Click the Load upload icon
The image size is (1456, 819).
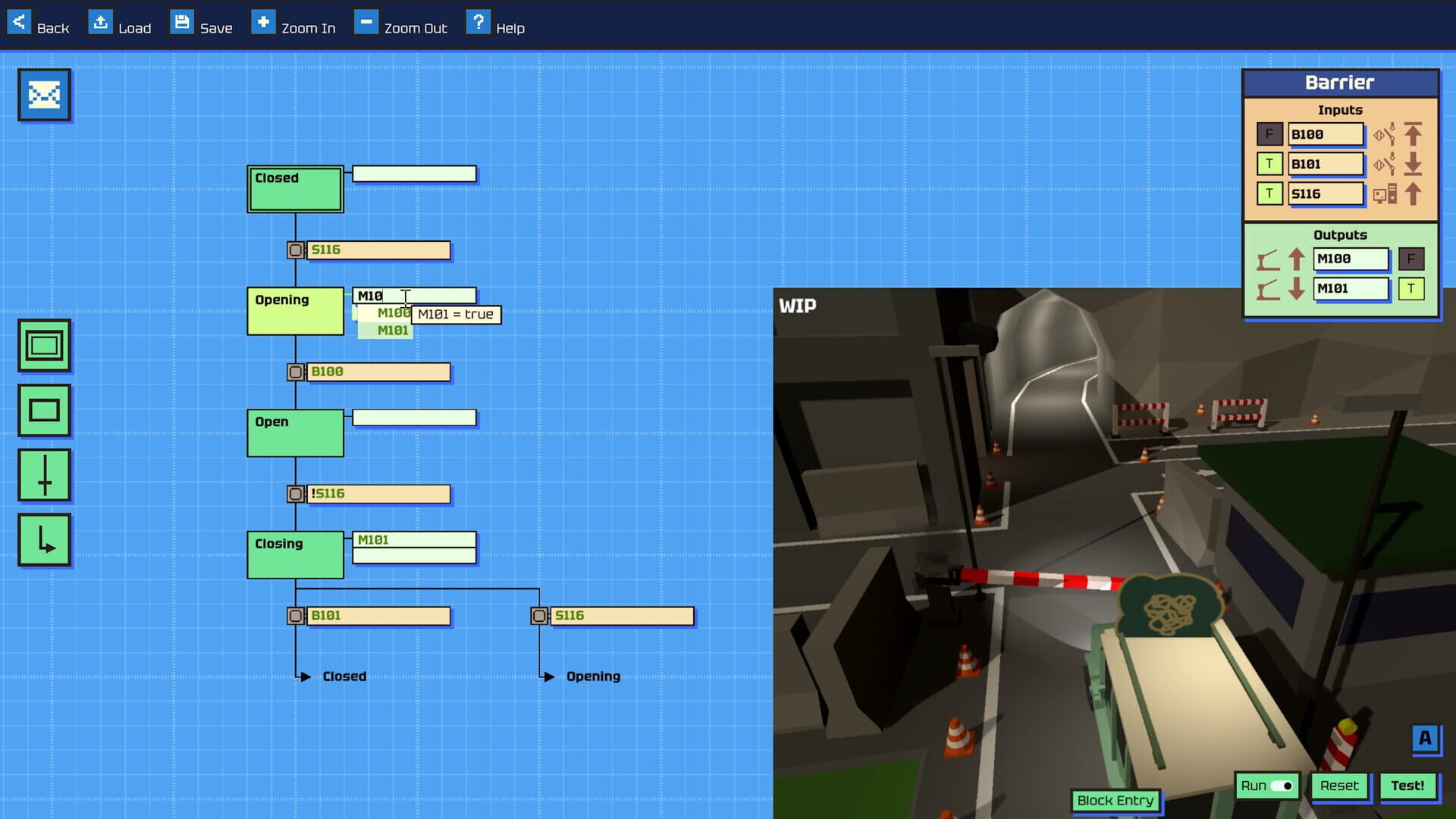[100, 22]
